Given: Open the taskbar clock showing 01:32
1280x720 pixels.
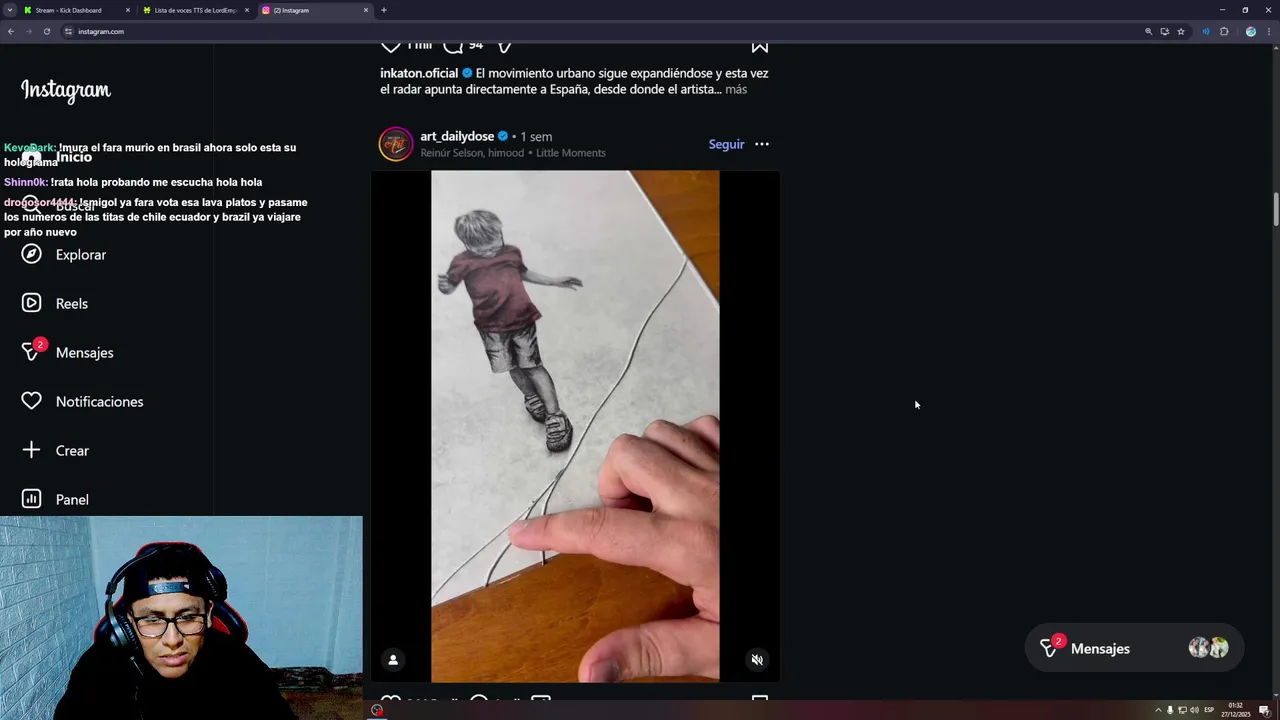Looking at the screenshot, I should point(1236,710).
